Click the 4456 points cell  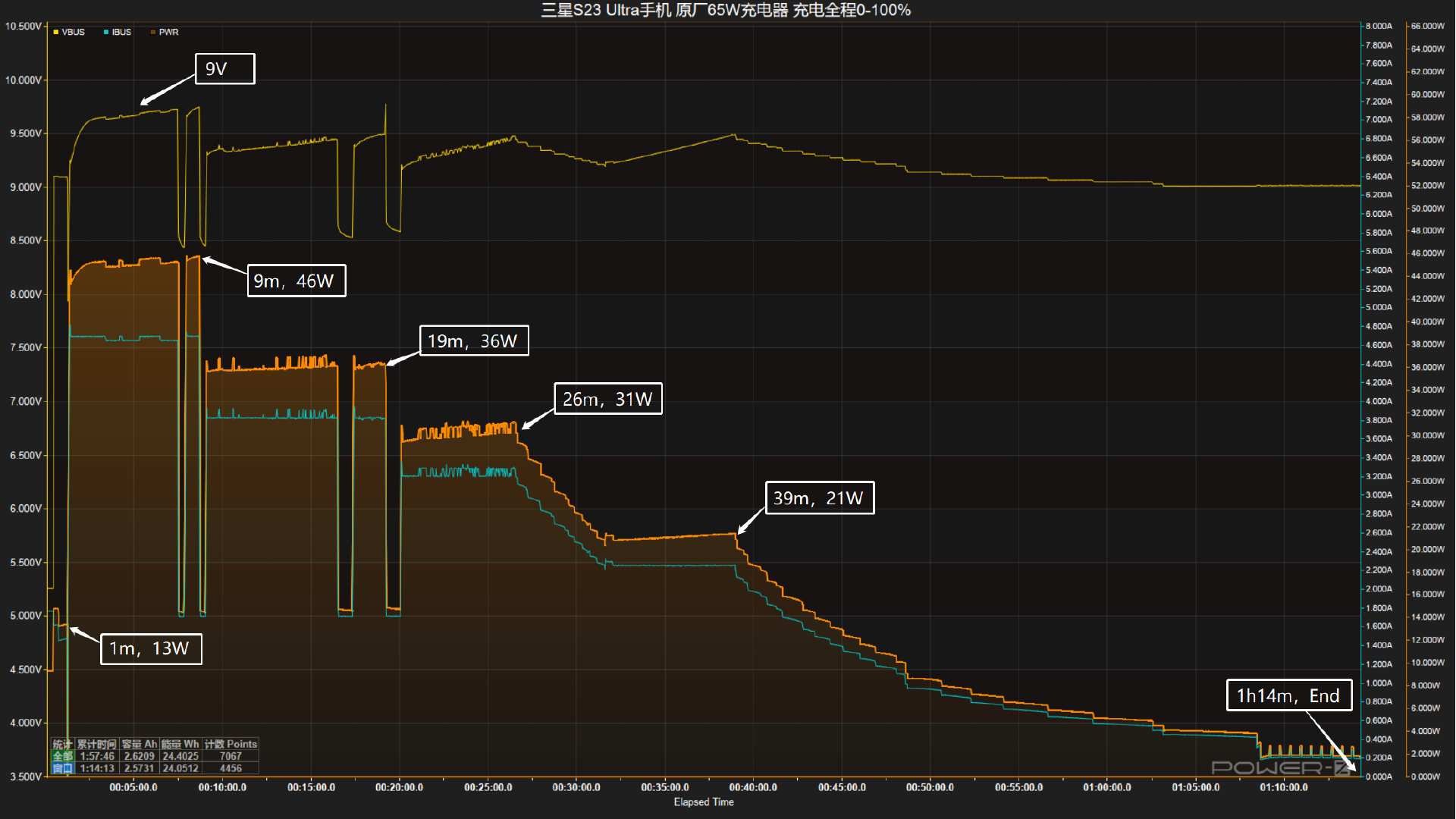click(x=231, y=769)
